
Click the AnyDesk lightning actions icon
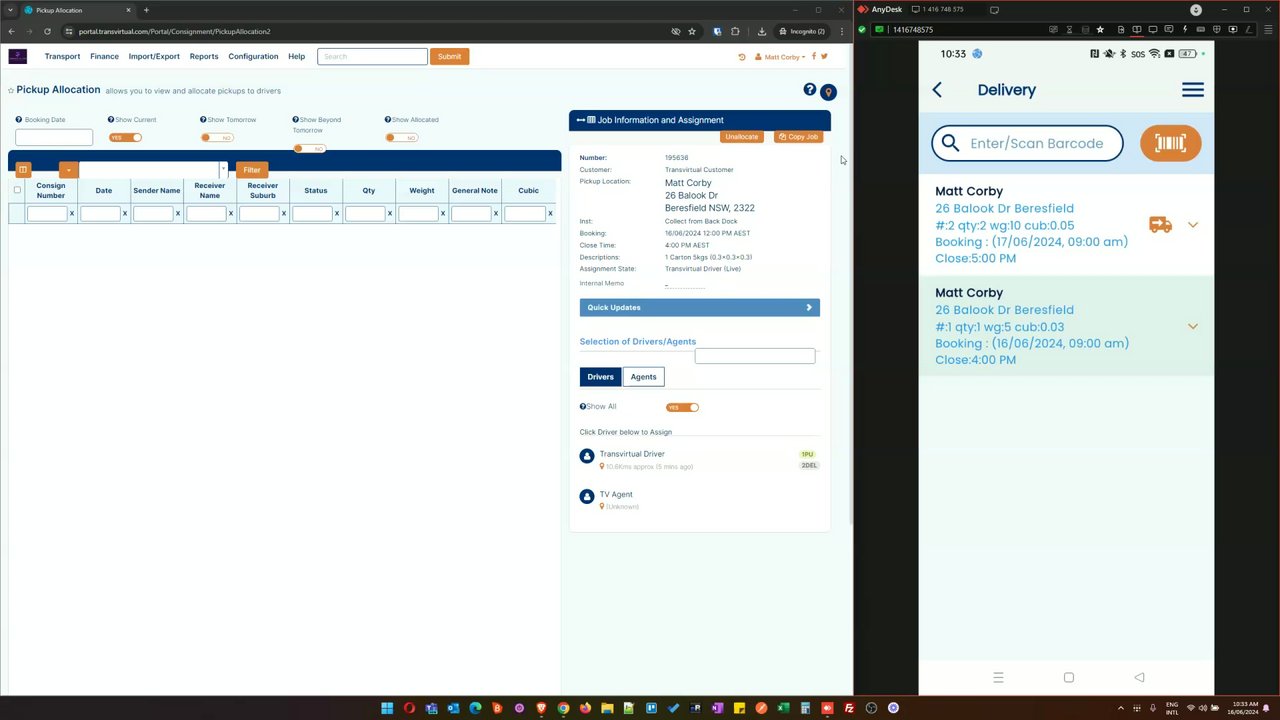pos(1184,30)
